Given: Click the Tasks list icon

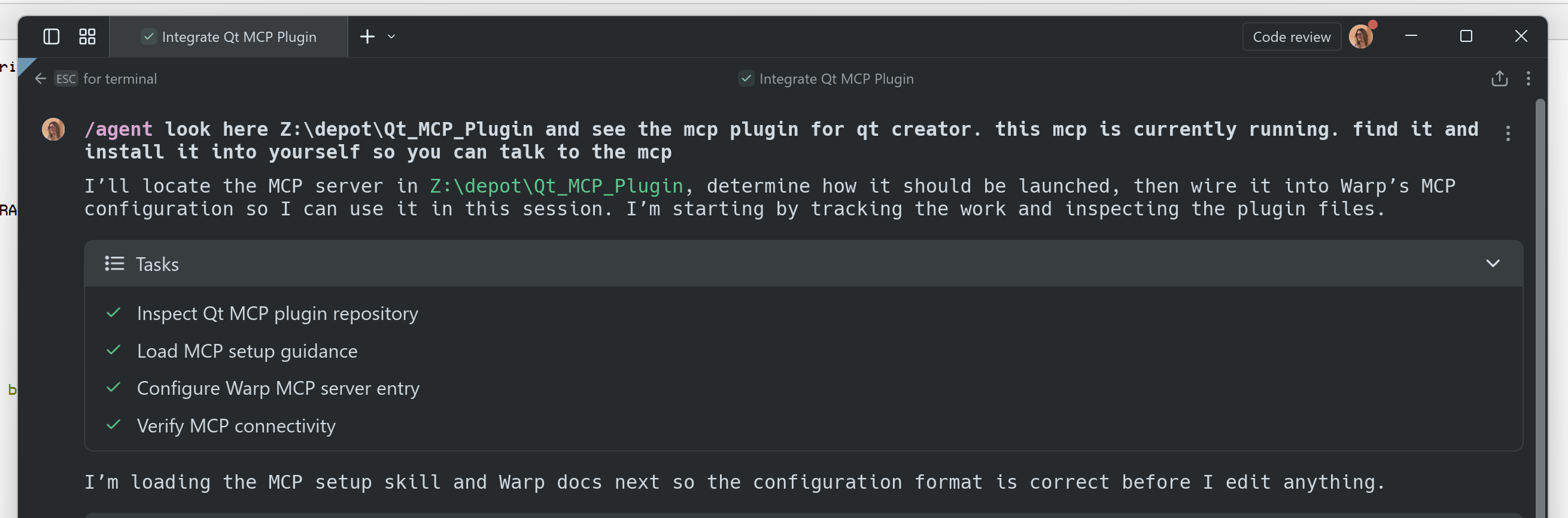Looking at the screenshot, I should click(x=114, y=264).
